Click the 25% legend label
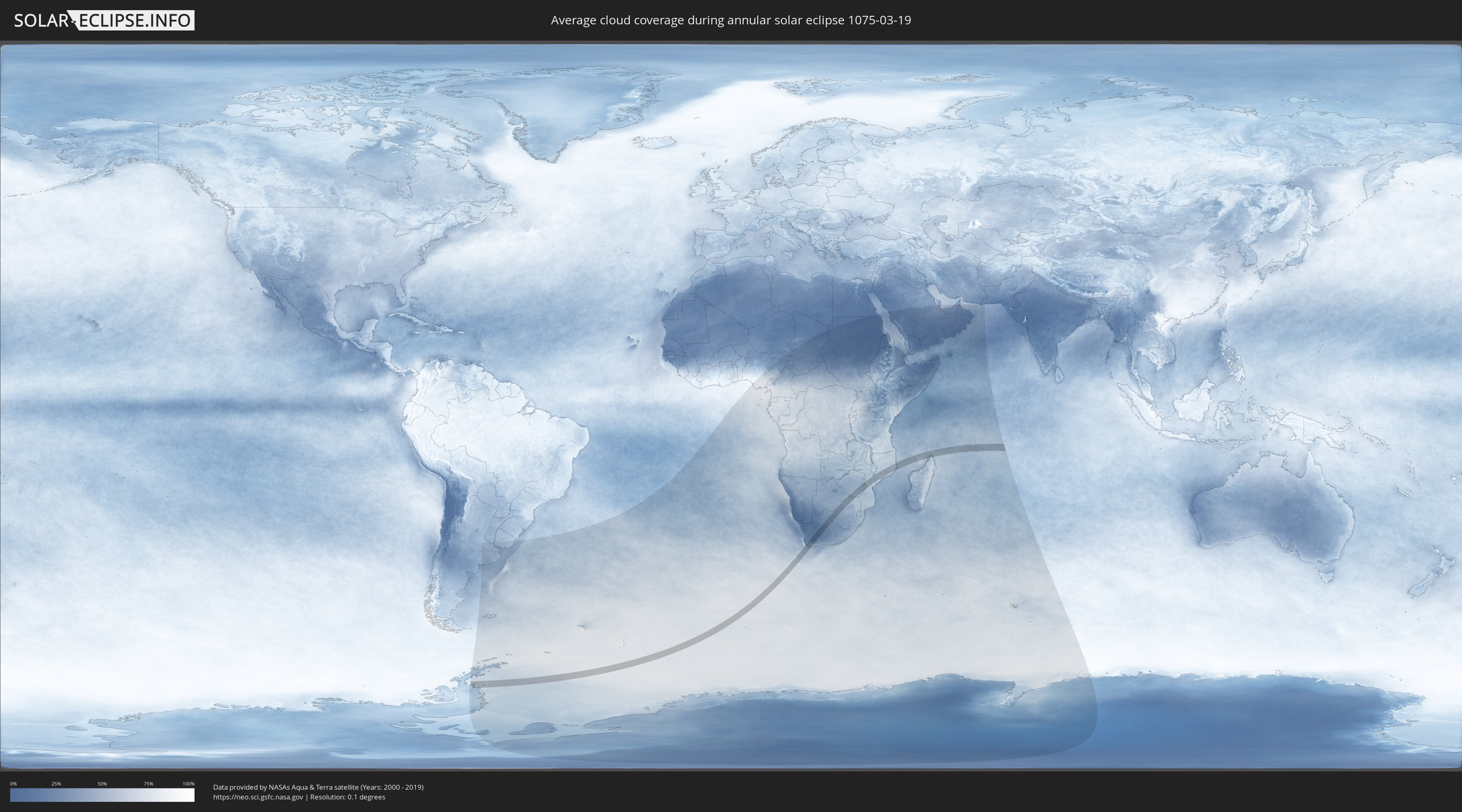 (56, 784)
